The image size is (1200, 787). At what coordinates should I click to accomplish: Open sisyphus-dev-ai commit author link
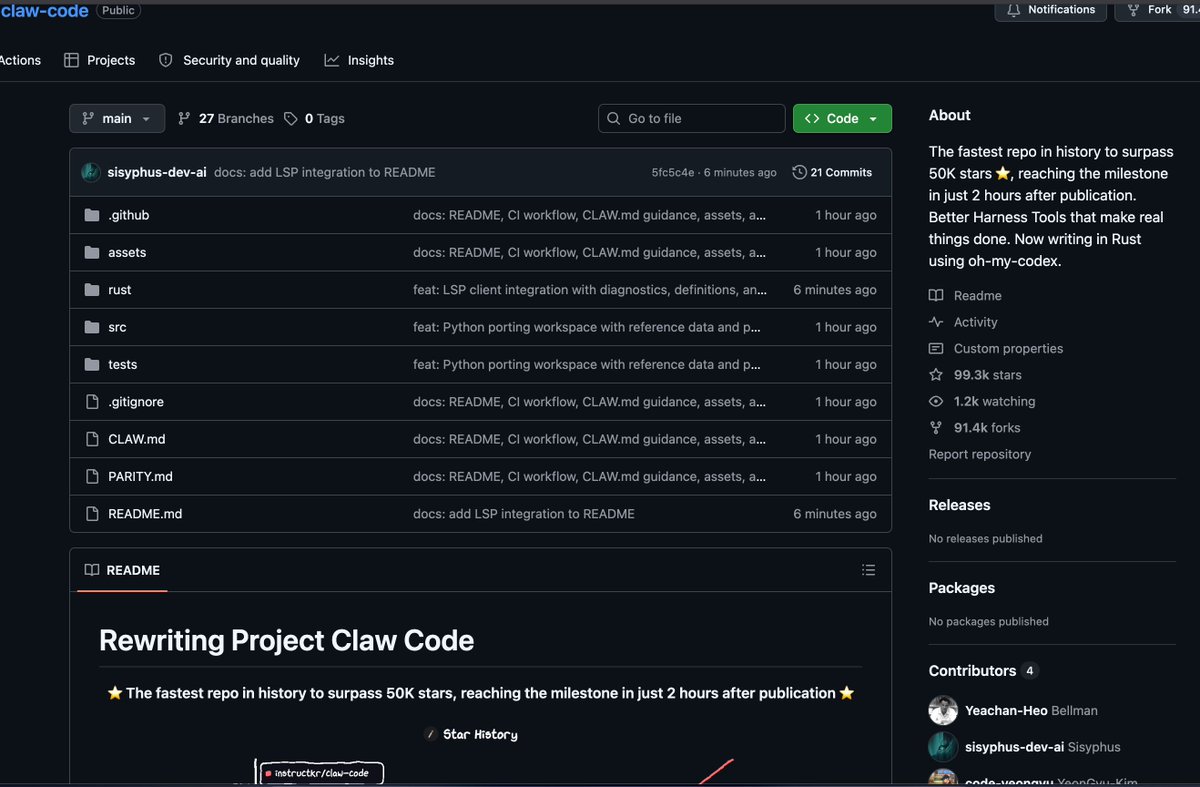tap(157, 172)
